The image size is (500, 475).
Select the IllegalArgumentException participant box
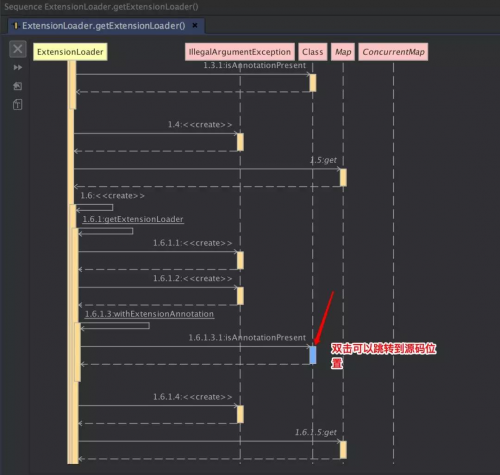click(240, 52)
